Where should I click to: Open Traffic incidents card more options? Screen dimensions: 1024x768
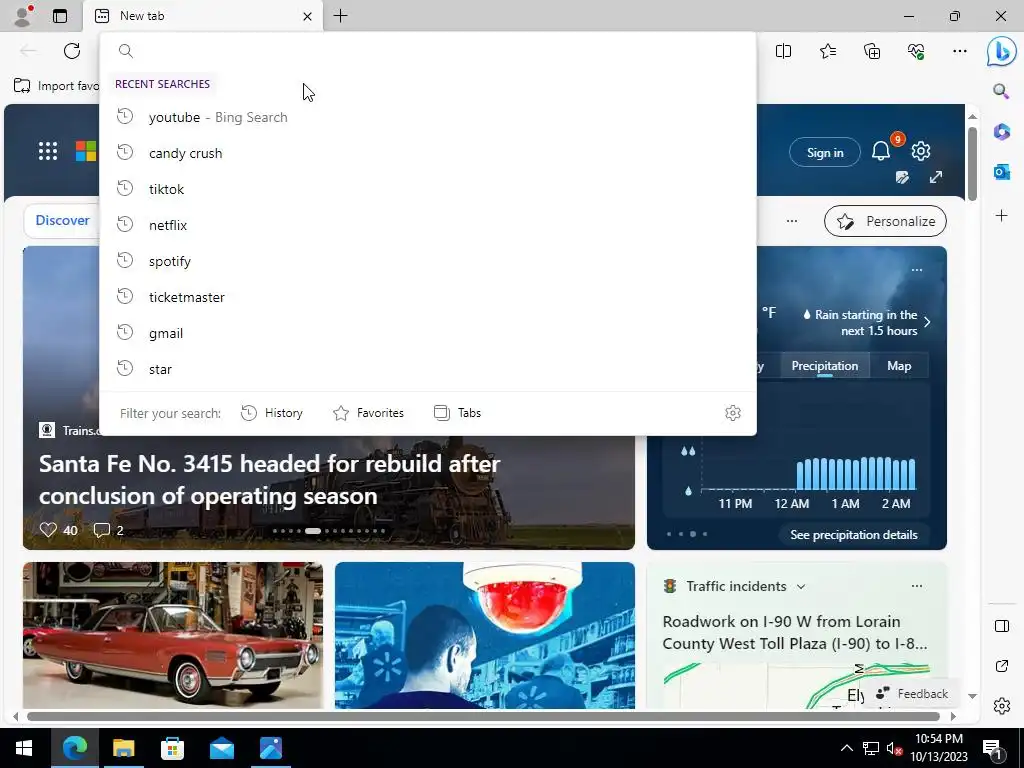point(917,586)
